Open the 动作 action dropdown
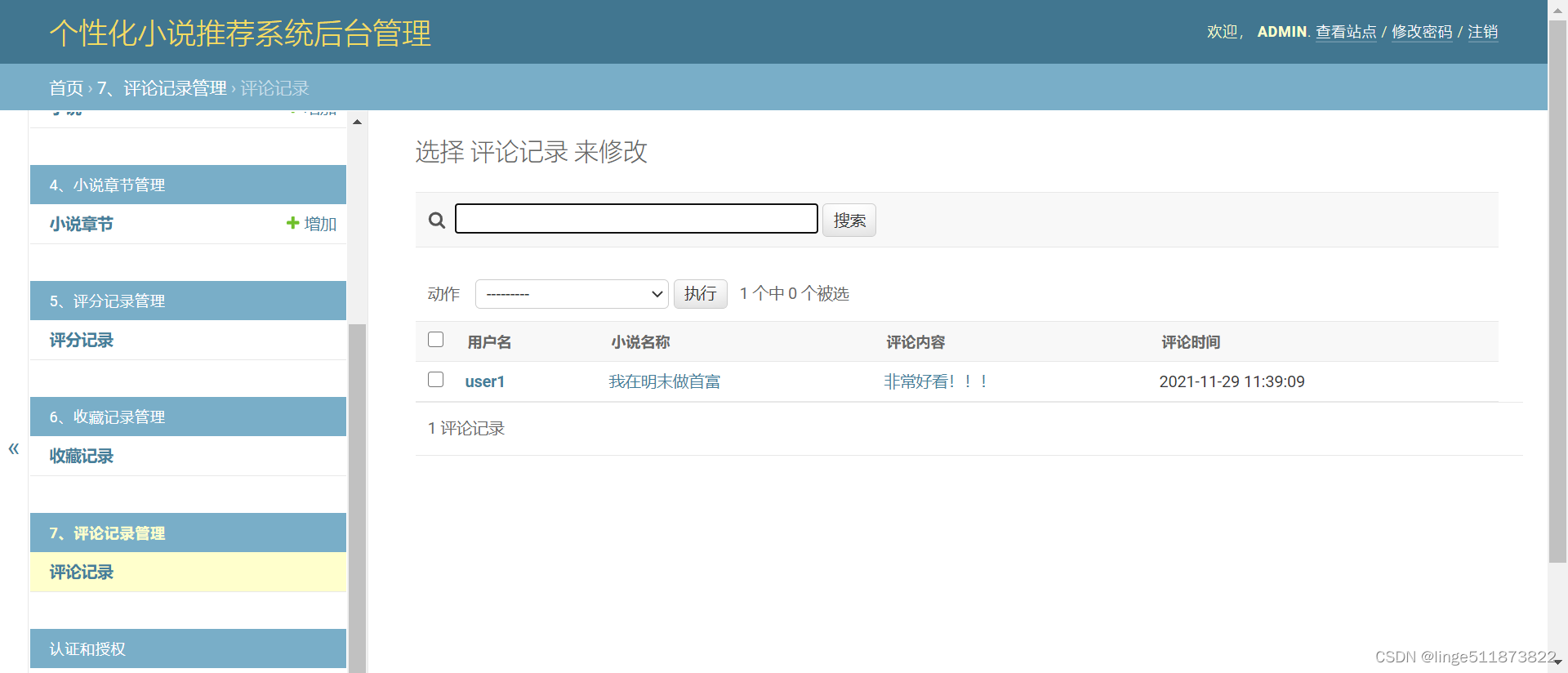The image size is (1568, 673). click(572, 294)
